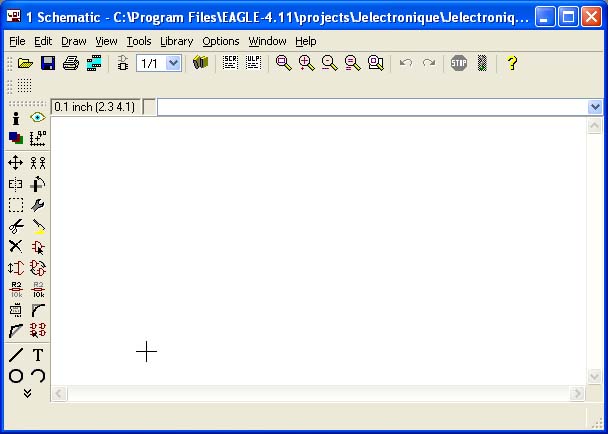Toggle the Show eye icon tool
The height and width of the screenshot is (434, 608).
pyautogui.click(x=38, y=117)
